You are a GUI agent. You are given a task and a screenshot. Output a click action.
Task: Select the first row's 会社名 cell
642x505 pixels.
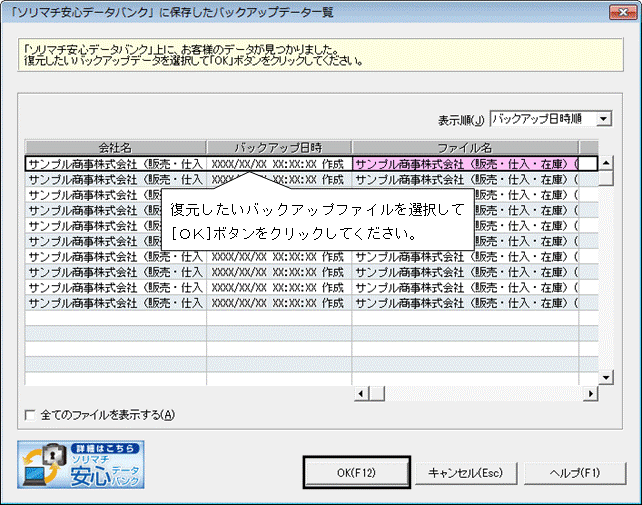click(x=116, y=164)
